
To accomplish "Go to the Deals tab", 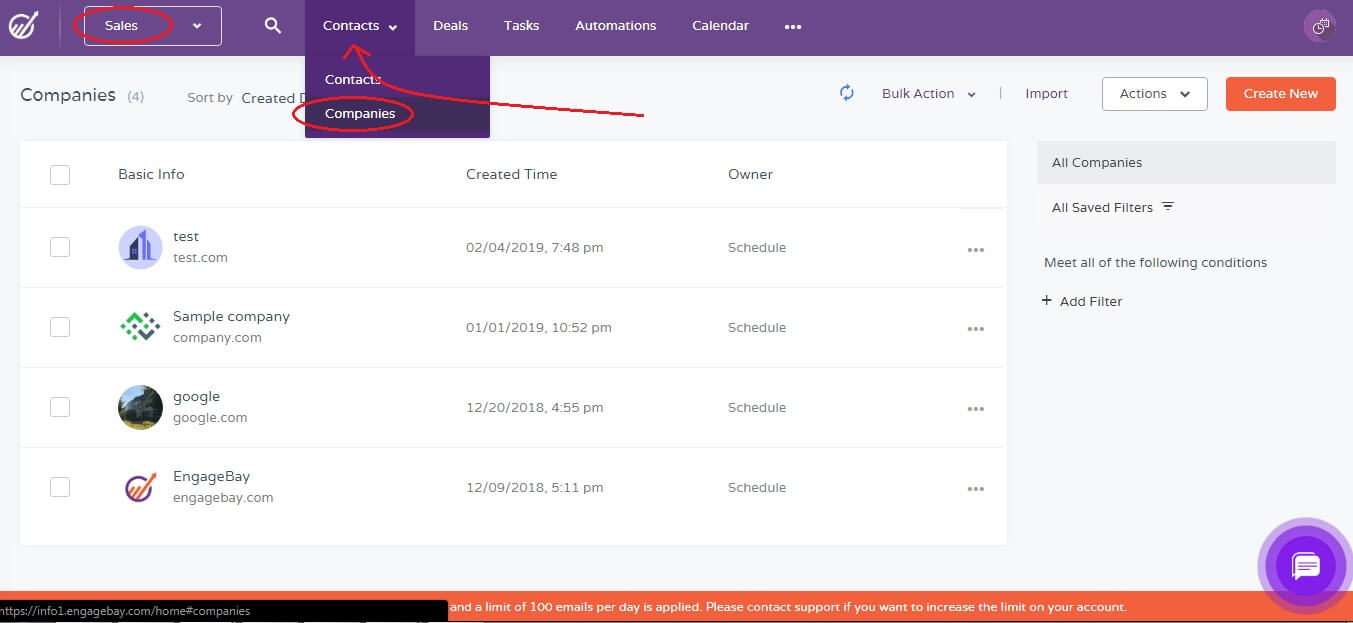I will click(450, 26).
